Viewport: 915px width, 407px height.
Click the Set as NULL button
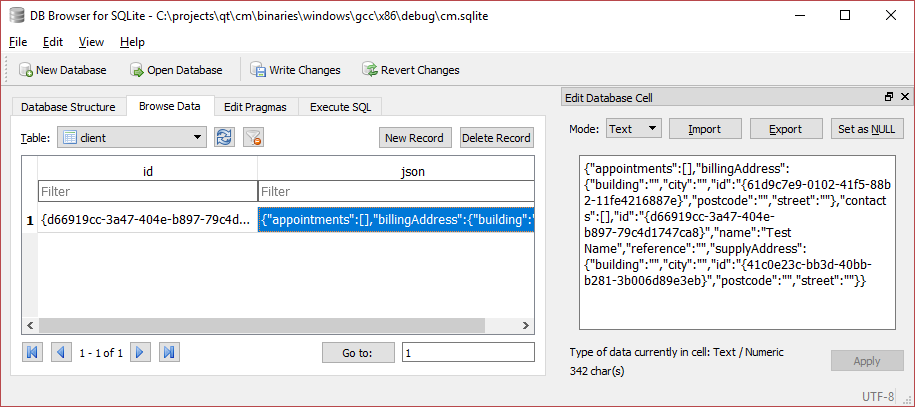(x=867, y=129)
